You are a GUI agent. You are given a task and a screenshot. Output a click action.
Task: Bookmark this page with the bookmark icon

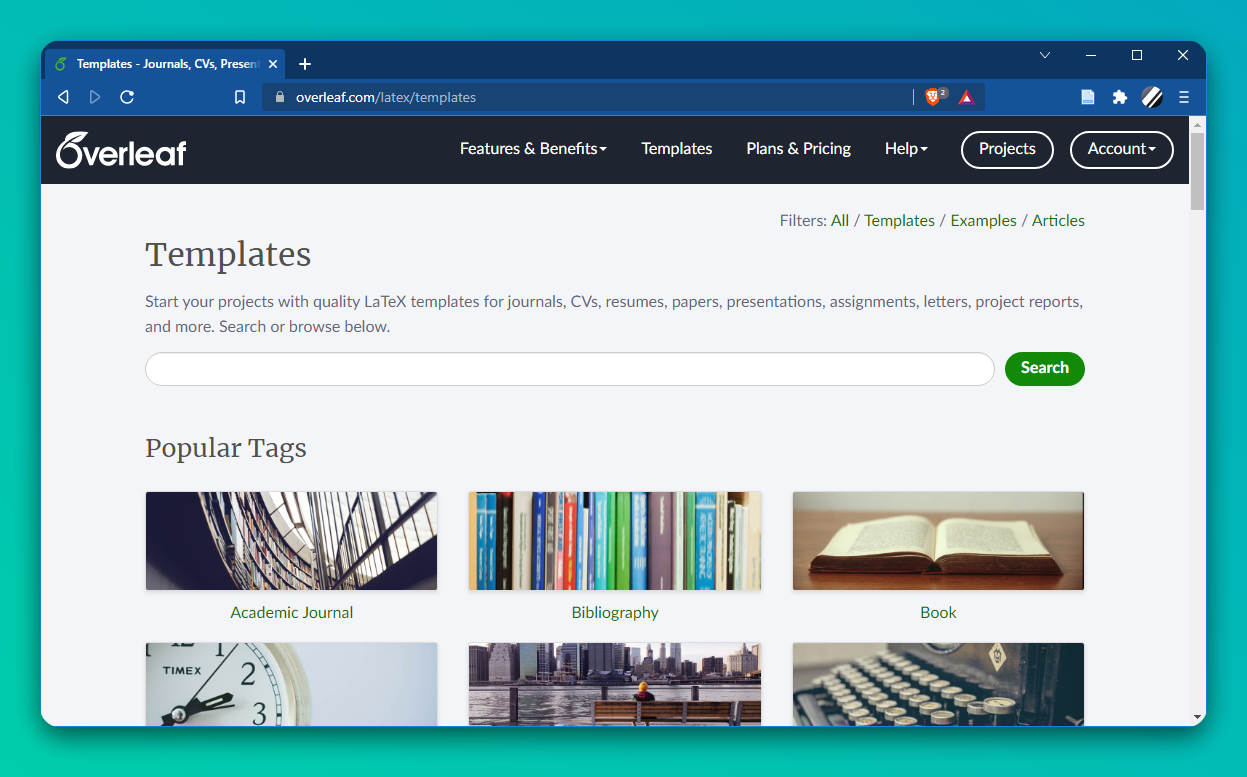(x=239, y=97)
